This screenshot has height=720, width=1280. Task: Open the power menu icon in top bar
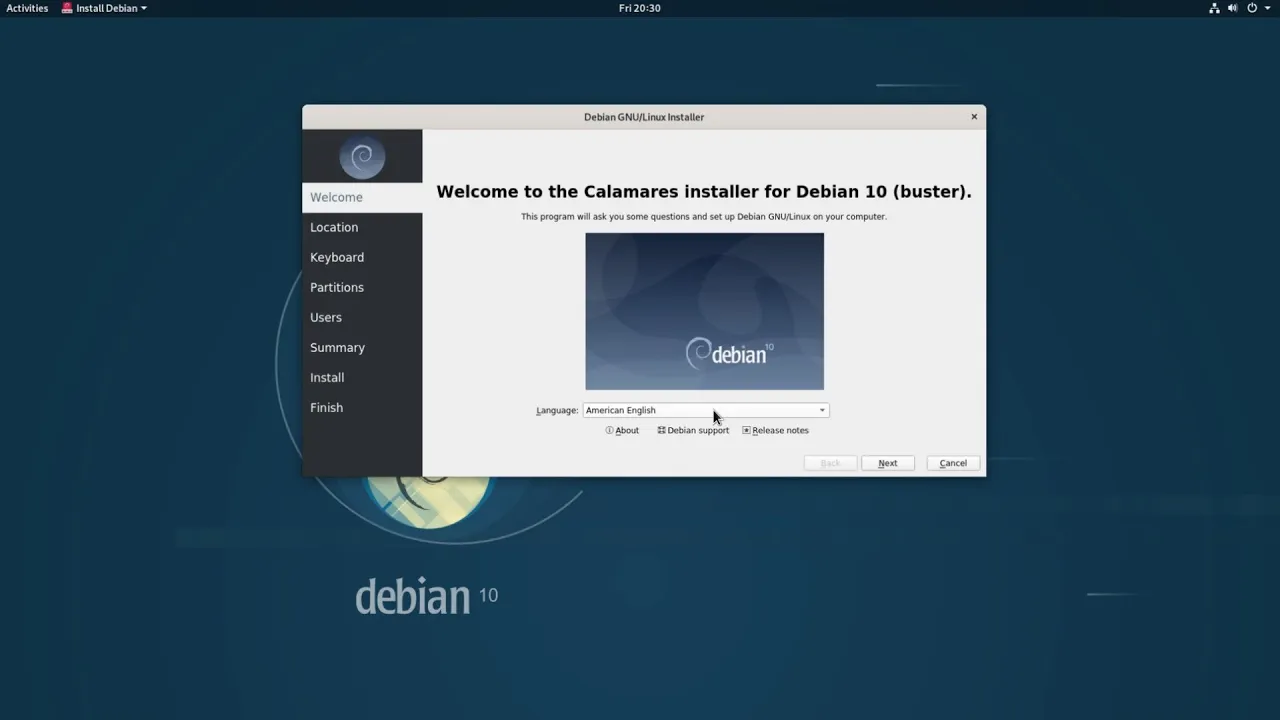click(1251, 8)
